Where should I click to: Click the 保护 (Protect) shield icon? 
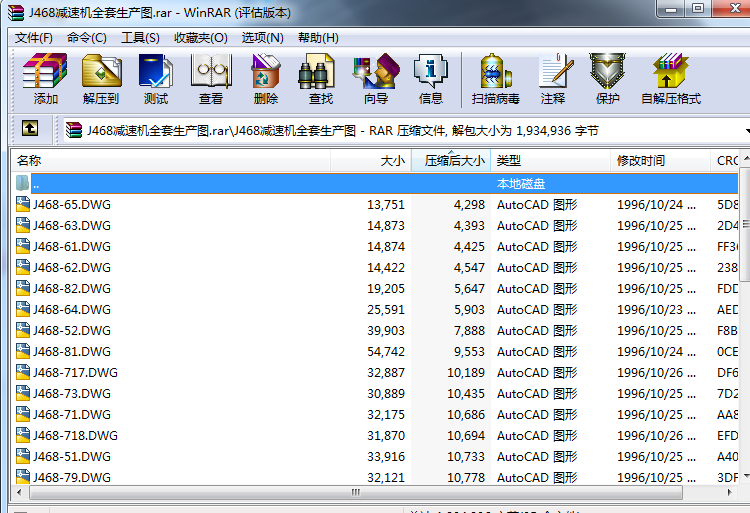607,72
